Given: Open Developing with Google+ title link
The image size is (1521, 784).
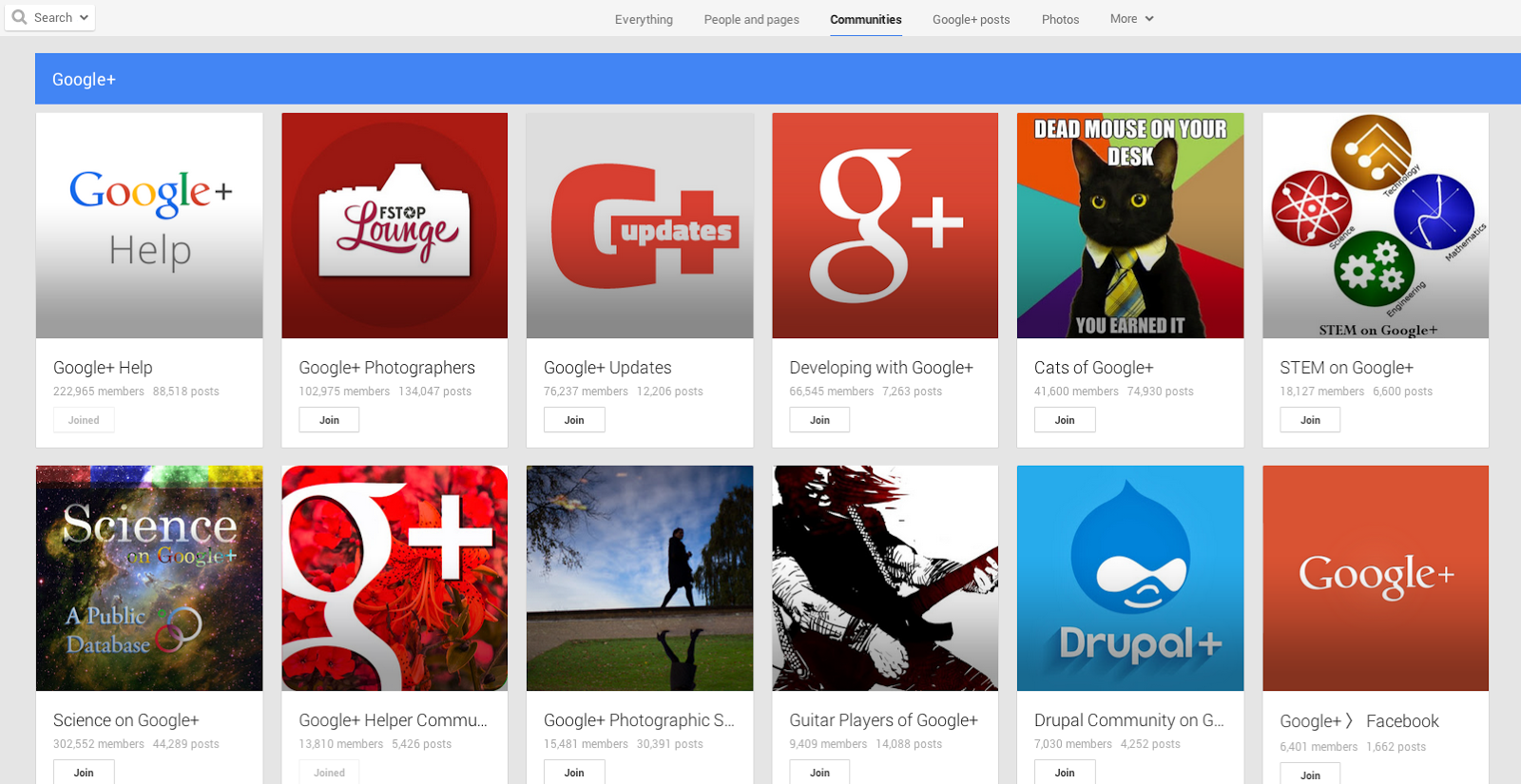Looking at the screenshot, I should pos(881,368).
